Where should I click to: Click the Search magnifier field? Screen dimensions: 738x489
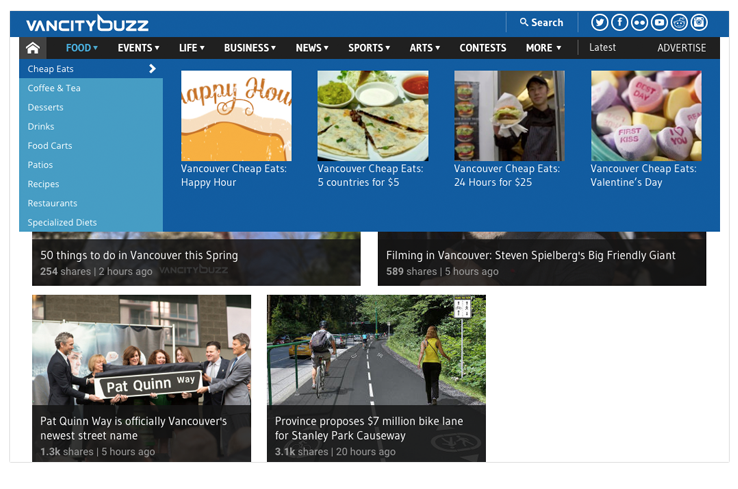541,23
